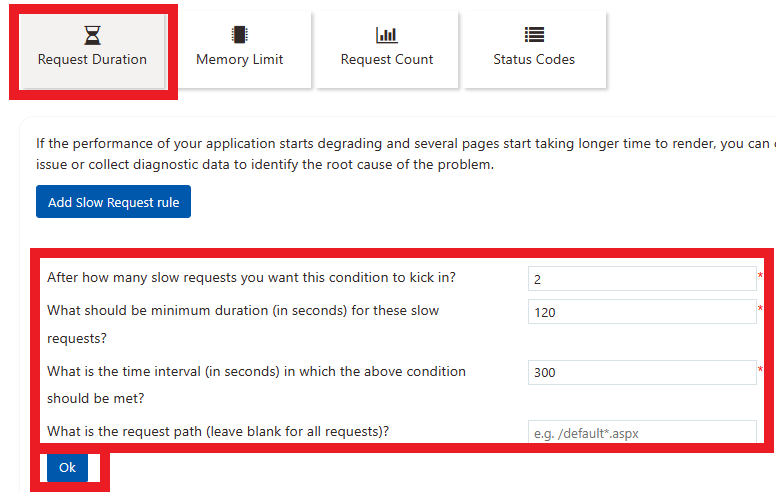
Task: Go to the Status Codes tab label
Action: (x=534, y=60)
